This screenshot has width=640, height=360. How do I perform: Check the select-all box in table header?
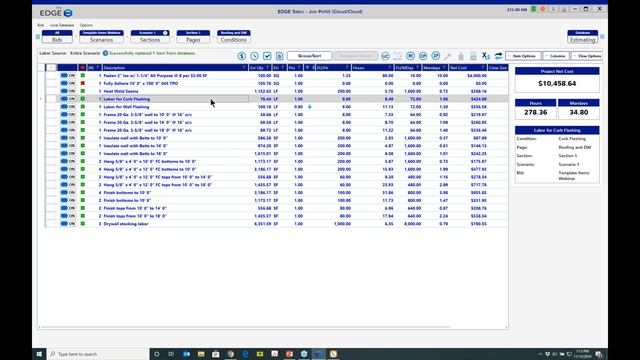coord(51,68)
